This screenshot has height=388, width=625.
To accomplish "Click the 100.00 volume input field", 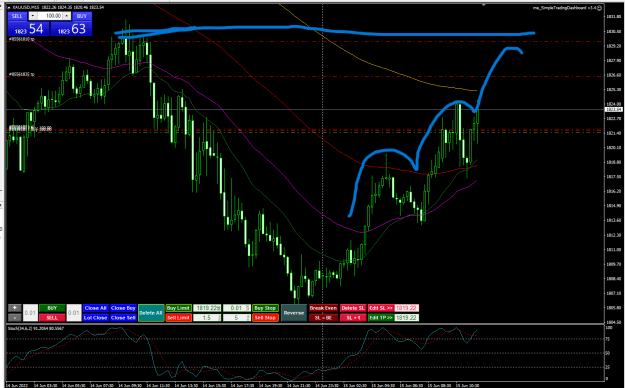I will [x=50, y=16].
